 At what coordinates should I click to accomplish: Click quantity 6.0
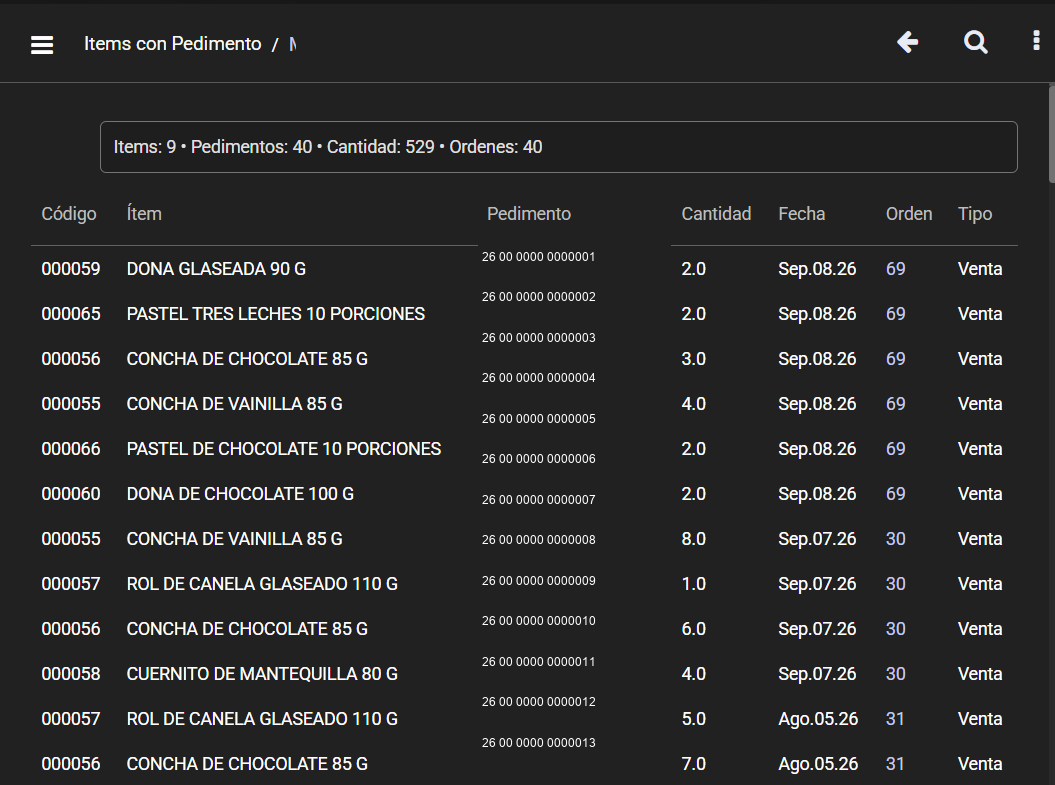point(693,630)
